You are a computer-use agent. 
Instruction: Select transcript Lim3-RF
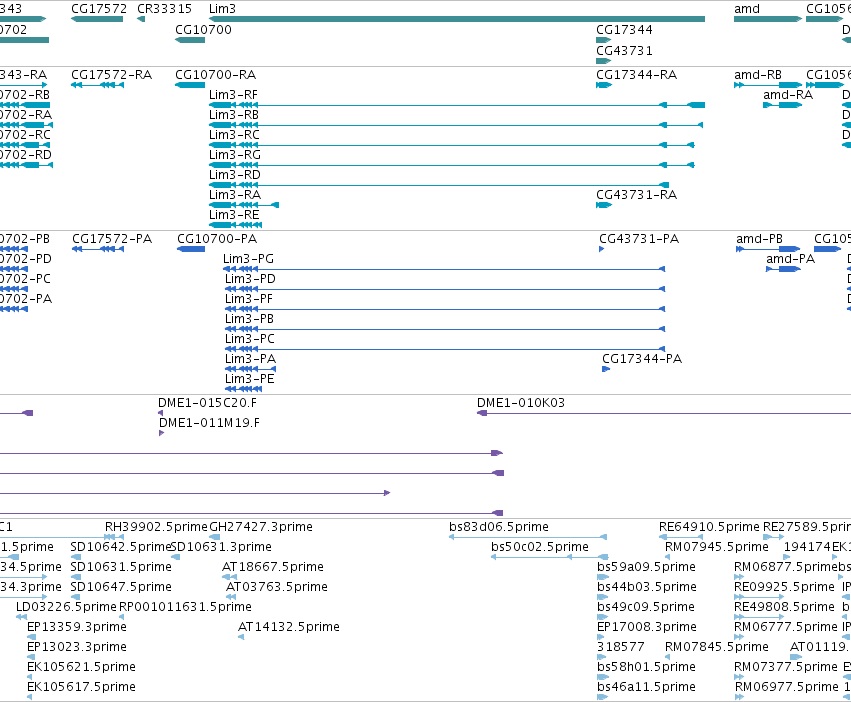tap(233, 94)
